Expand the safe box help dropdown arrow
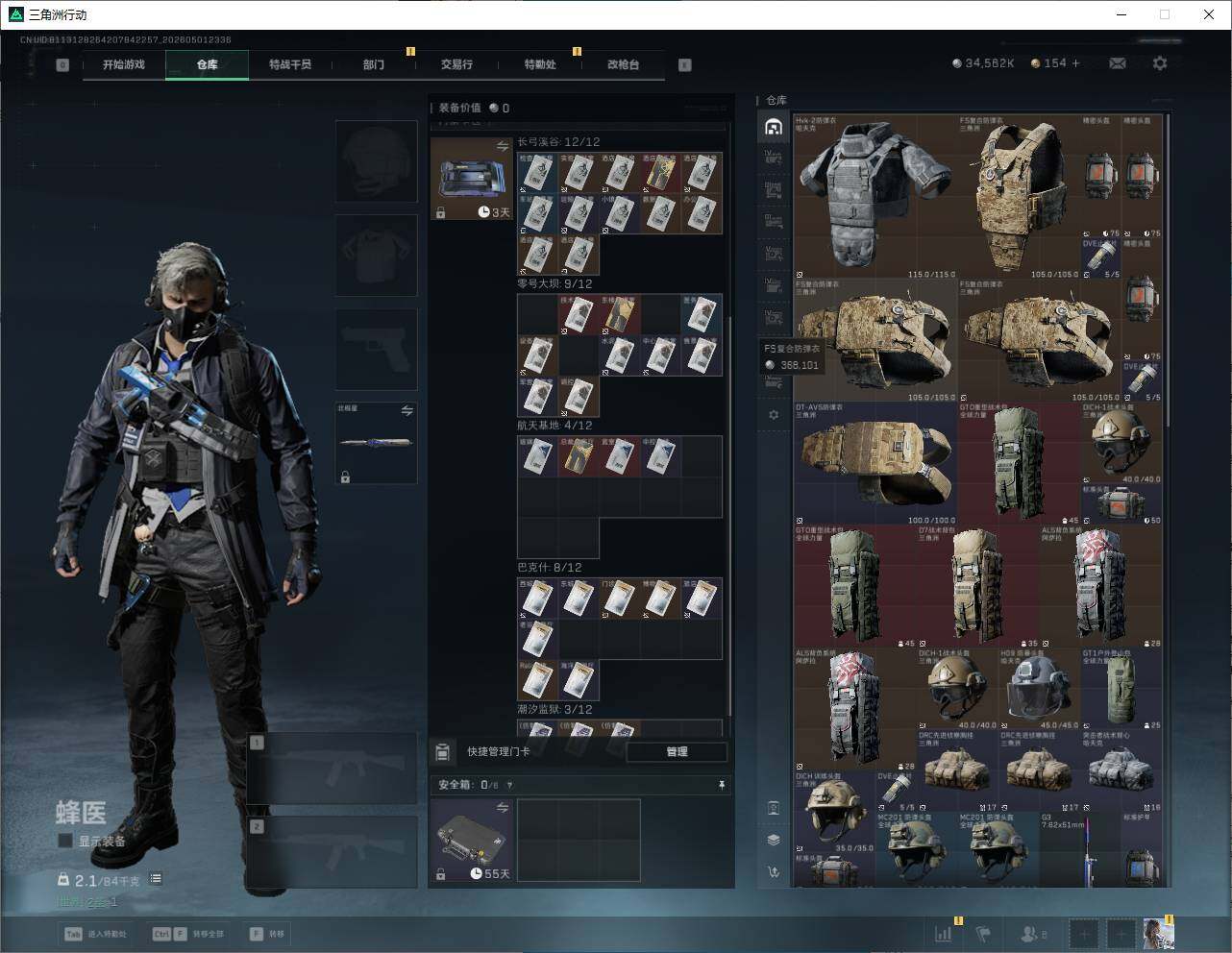 509,785
